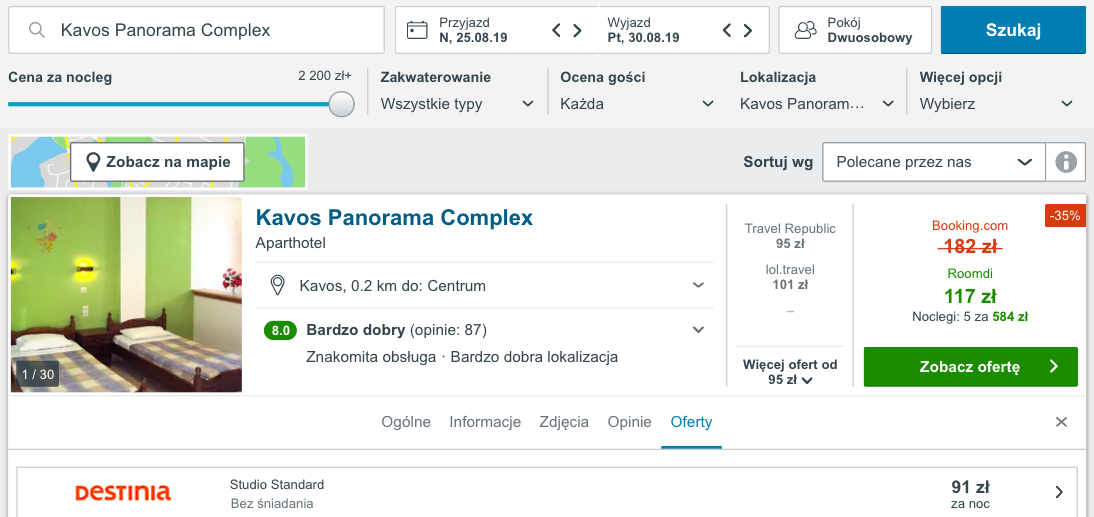Close the offers panel with X
Screen dimensions: 1094x517
(x=1061, y=421)
